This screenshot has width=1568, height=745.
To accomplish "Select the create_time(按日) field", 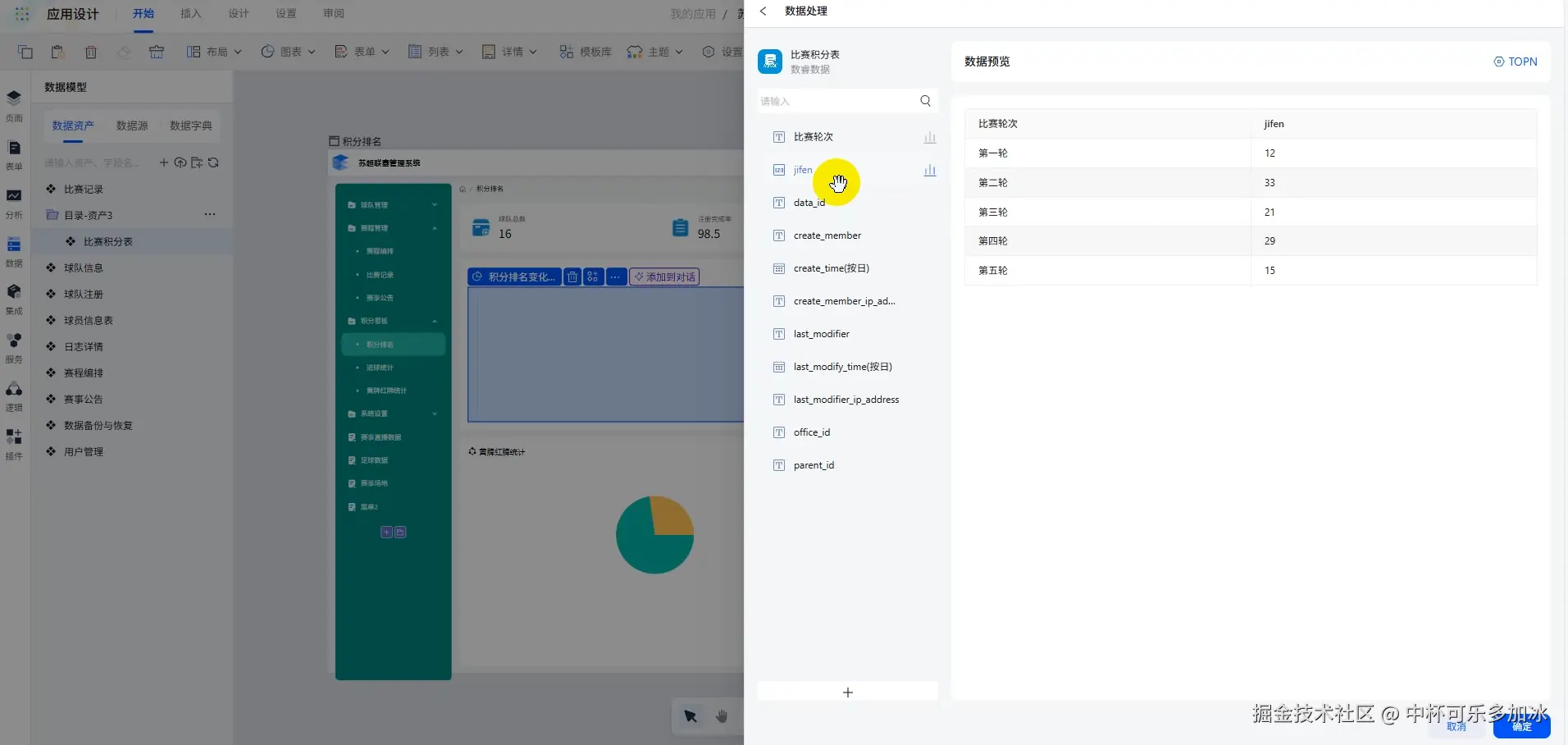I will (847, 268).
